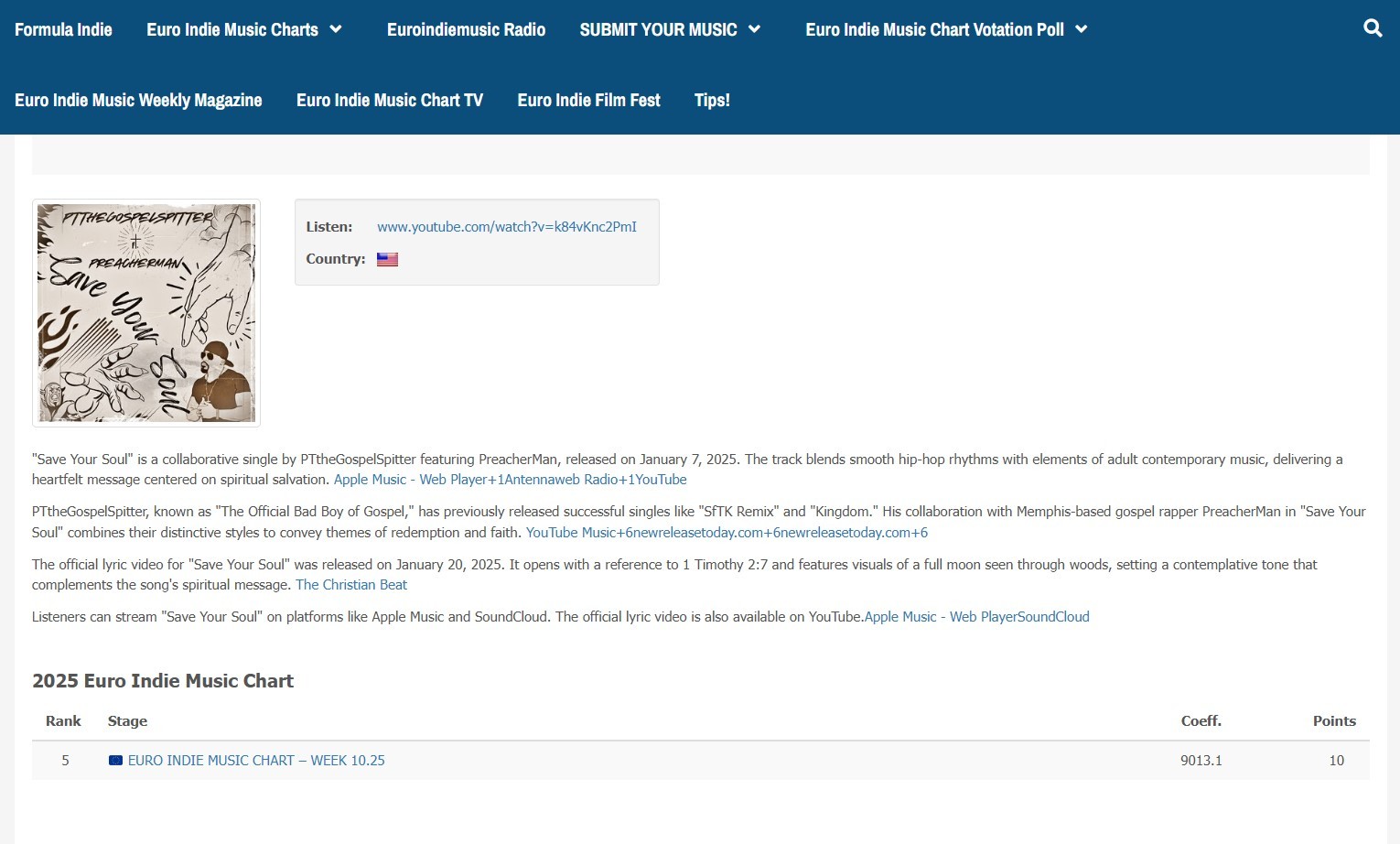This screenshot has width=1400, height=844.
Task: Click the Stage column header
Action: point(127,721)
